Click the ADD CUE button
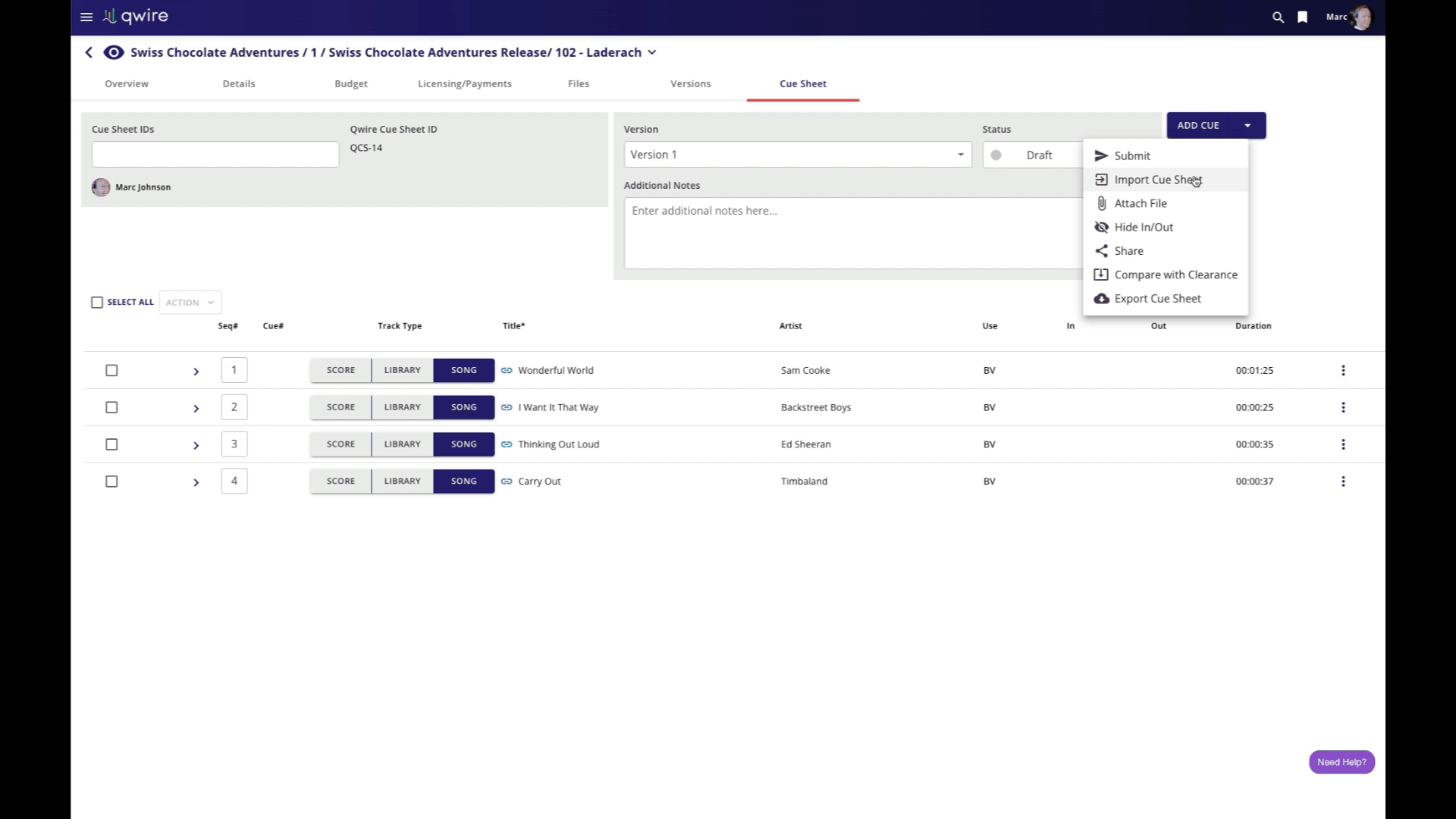This screenshot has height=819, width=1456. coord(1197,126)
